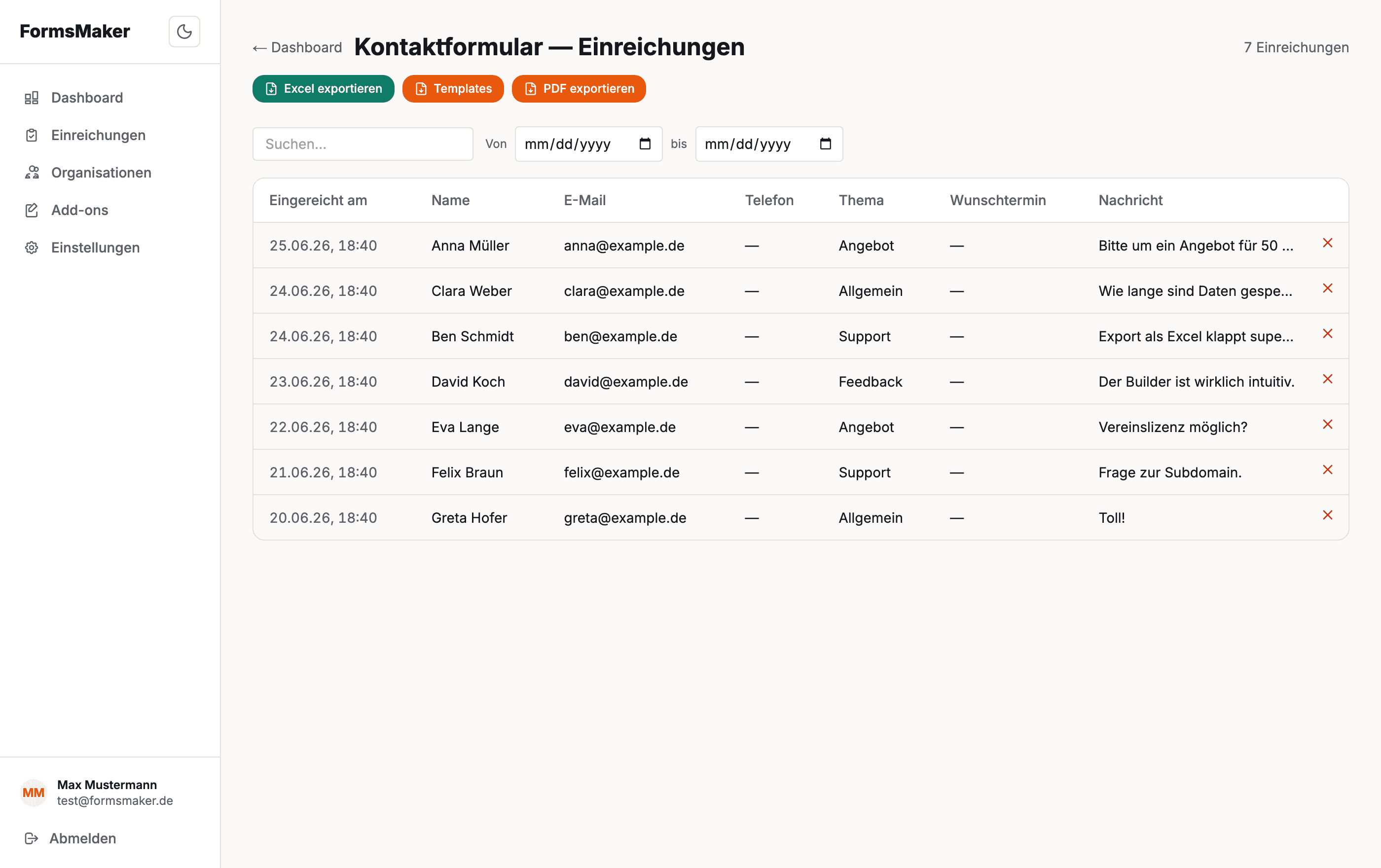Viewport: 1381px width, 868px height.
Task: Click the Excel exportieren button
Action: point(324,88)
